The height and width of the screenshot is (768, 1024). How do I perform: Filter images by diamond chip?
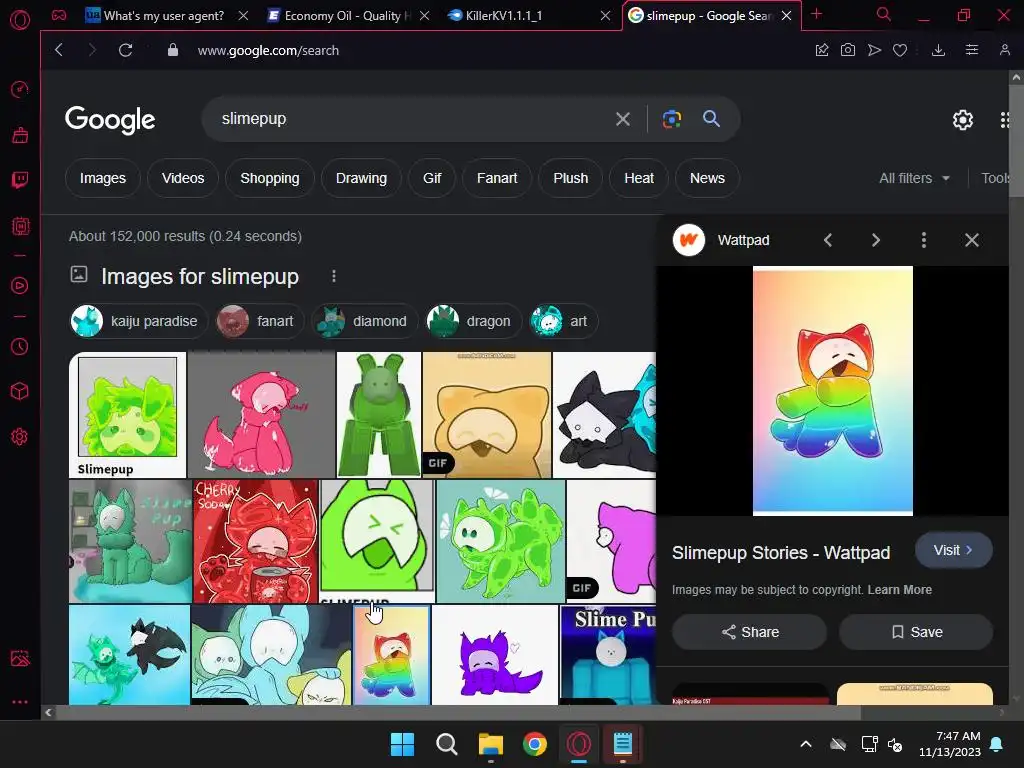(x=364, y=321)
